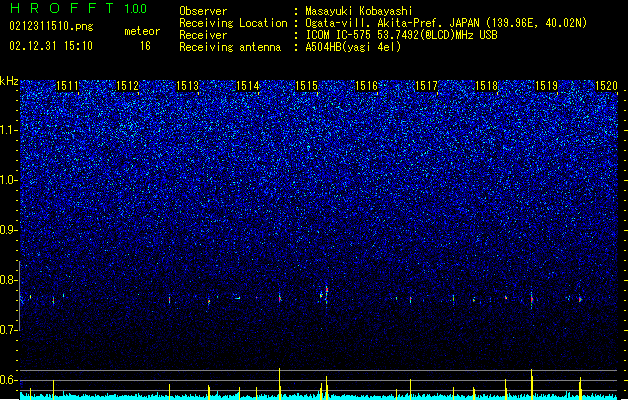Click the observer name Masayuki Kobayashi
The image size is (629, 400).
click(x=358, y=11)
